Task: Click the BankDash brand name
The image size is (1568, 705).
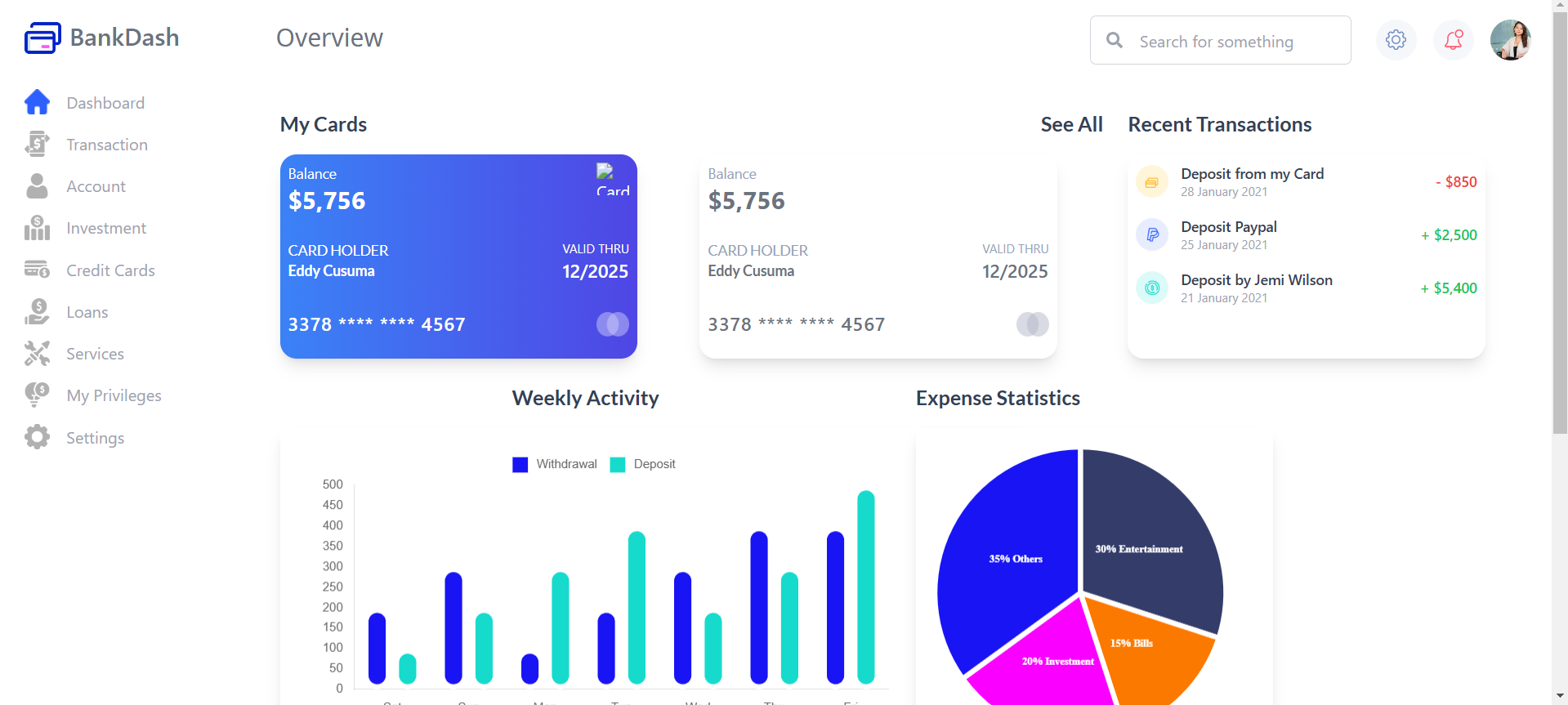Action: tap(124, 38)
